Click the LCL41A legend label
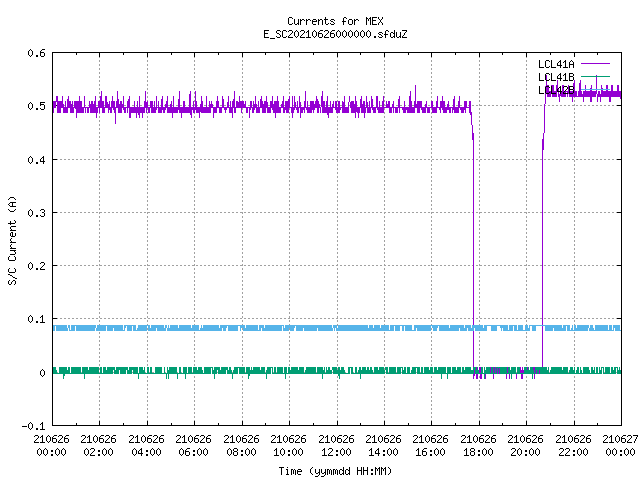640x480 pixels. tap(556, 64)
